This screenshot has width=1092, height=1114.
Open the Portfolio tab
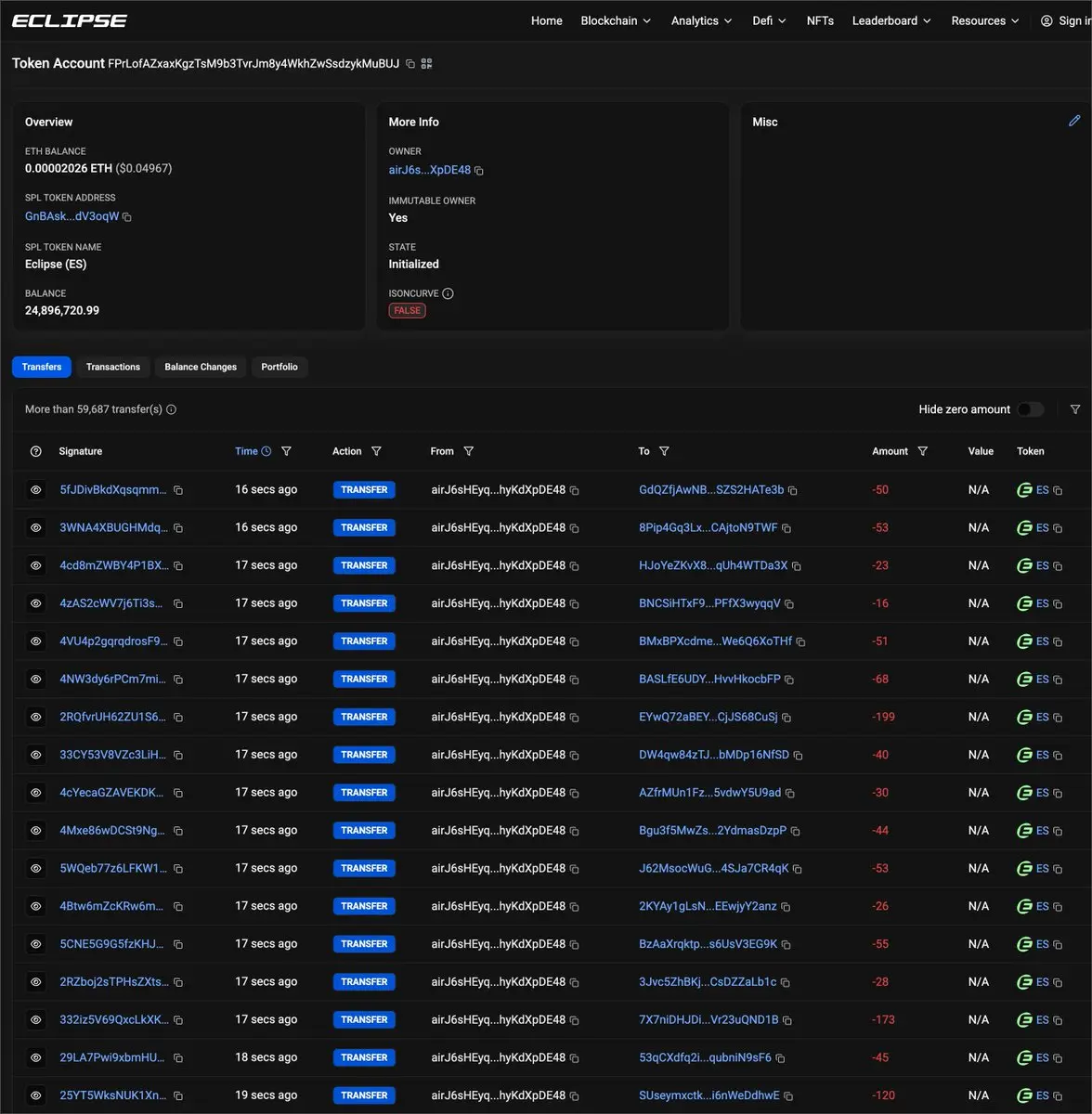pyautogui.click(x=279, y=367)
